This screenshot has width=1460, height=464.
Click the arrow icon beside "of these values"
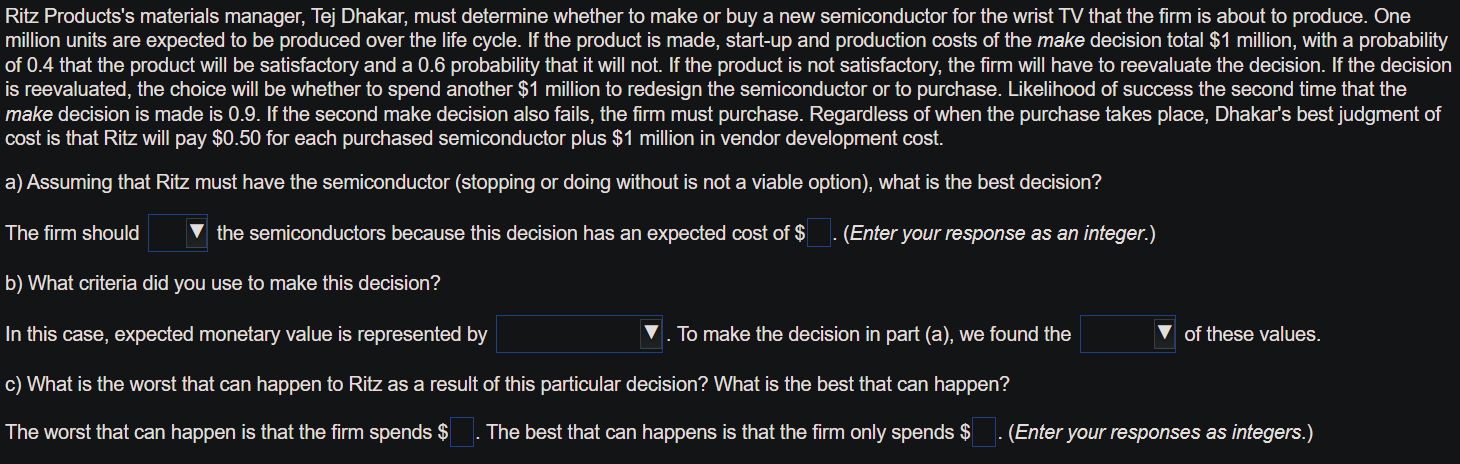(x=1165, y=334)
